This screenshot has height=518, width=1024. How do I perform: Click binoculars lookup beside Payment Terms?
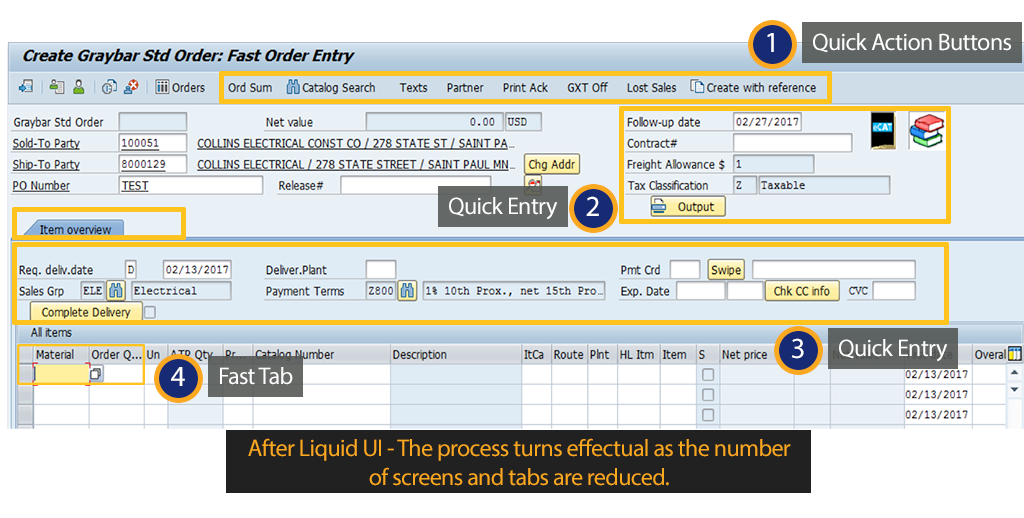407,291
